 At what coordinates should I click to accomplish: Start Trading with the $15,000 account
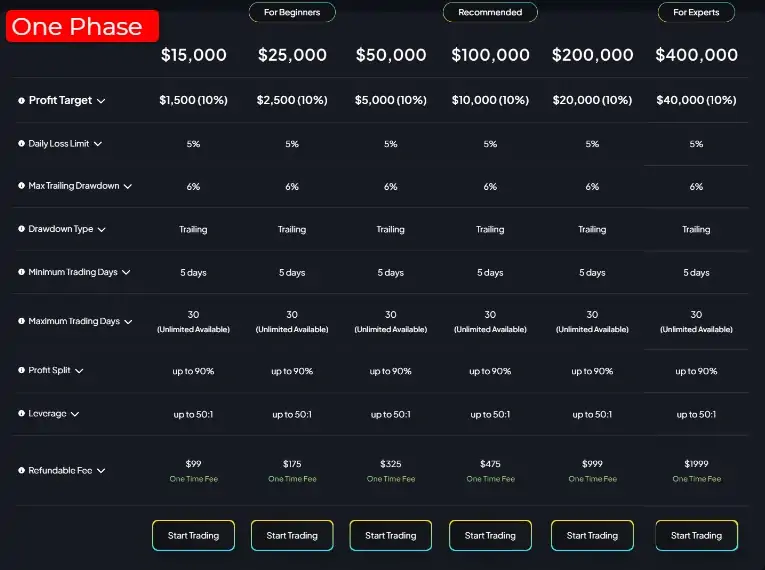point(193,536)
